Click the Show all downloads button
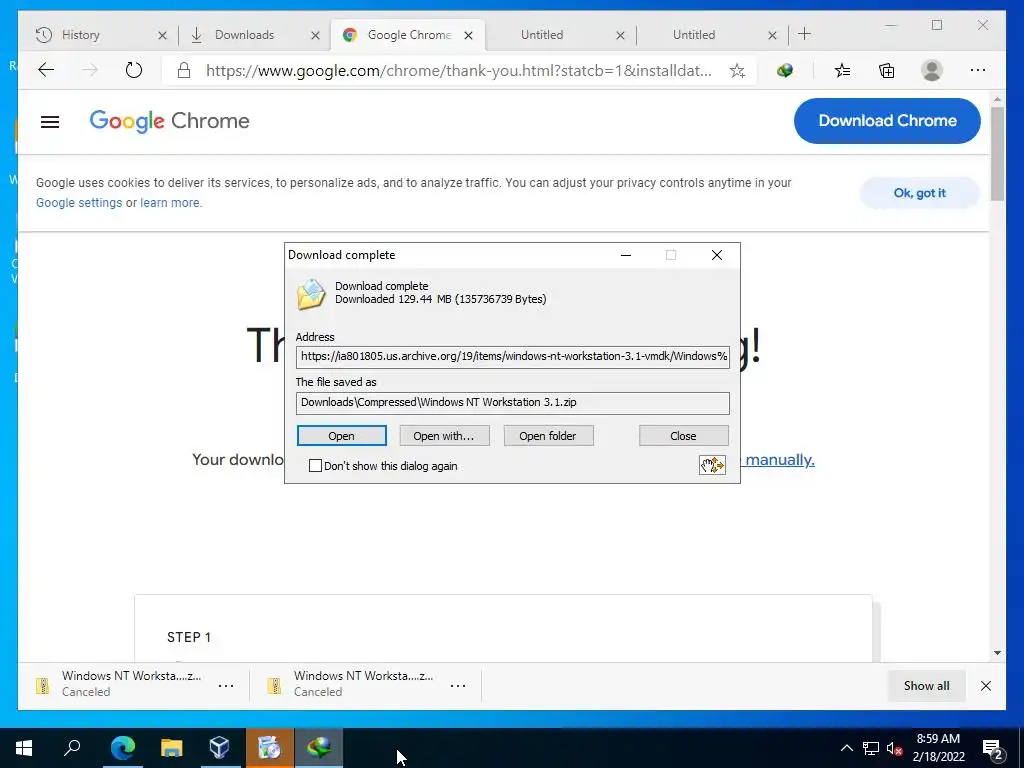1024x768 pixels. coord(926,686)
